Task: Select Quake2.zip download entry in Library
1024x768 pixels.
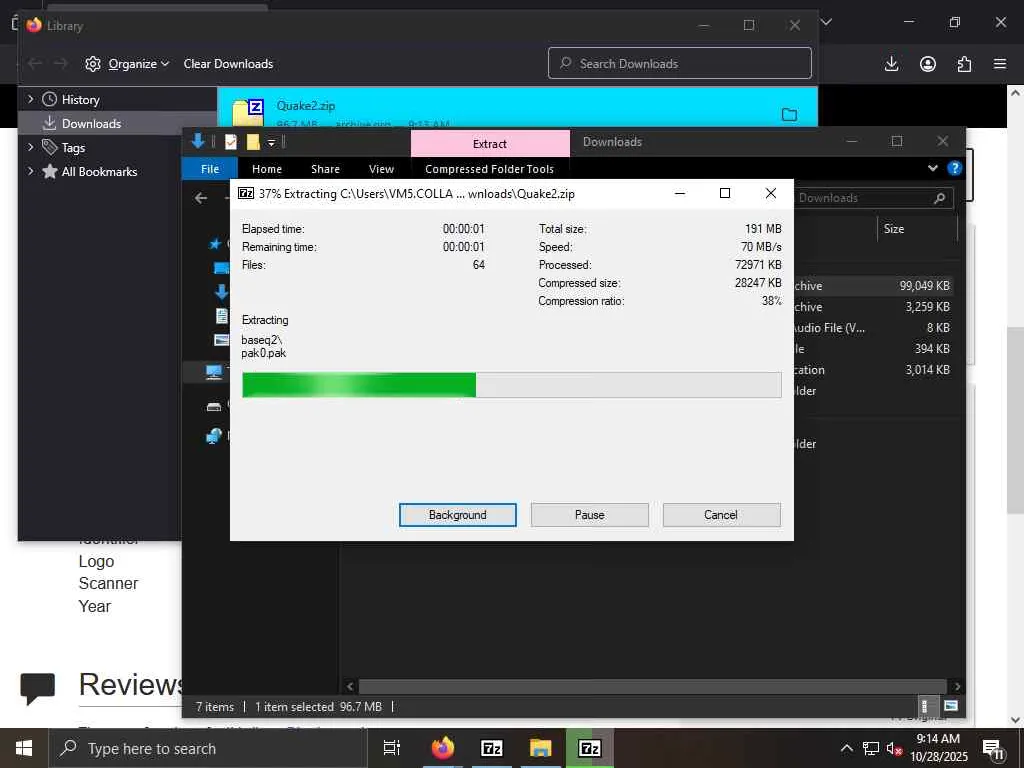Action: pos(517,106)
